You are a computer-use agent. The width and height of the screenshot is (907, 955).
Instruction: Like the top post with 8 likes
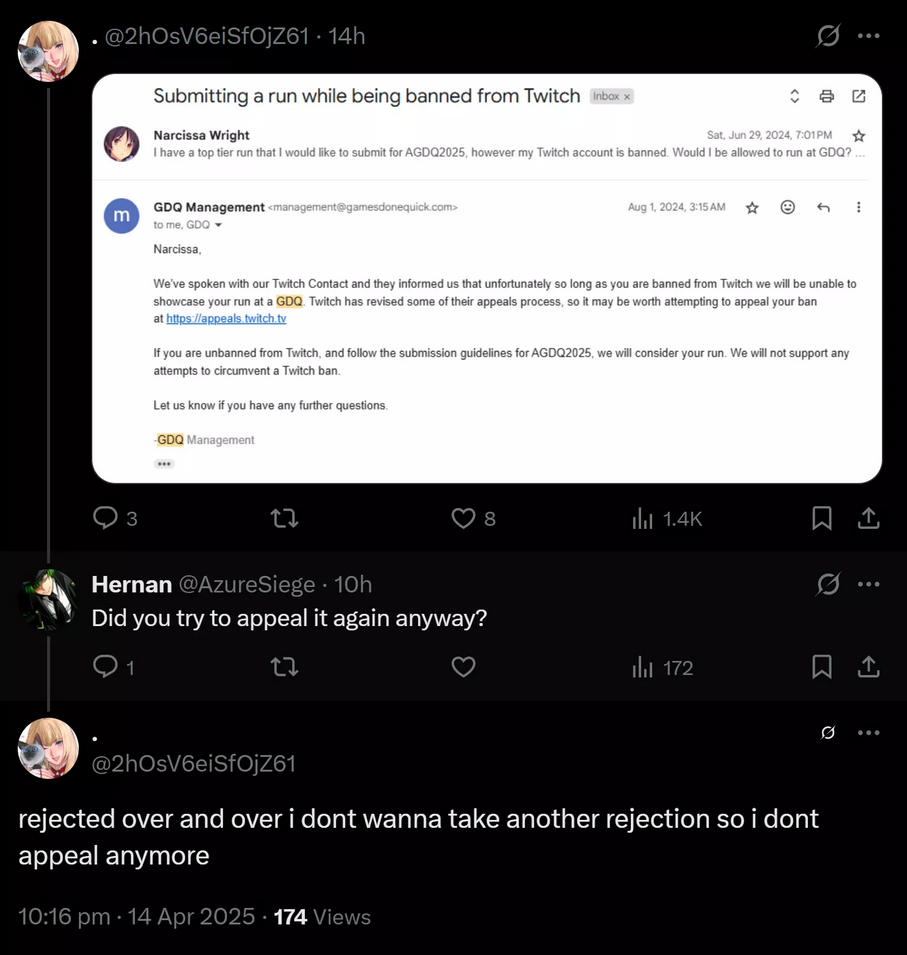coord(473,518)
